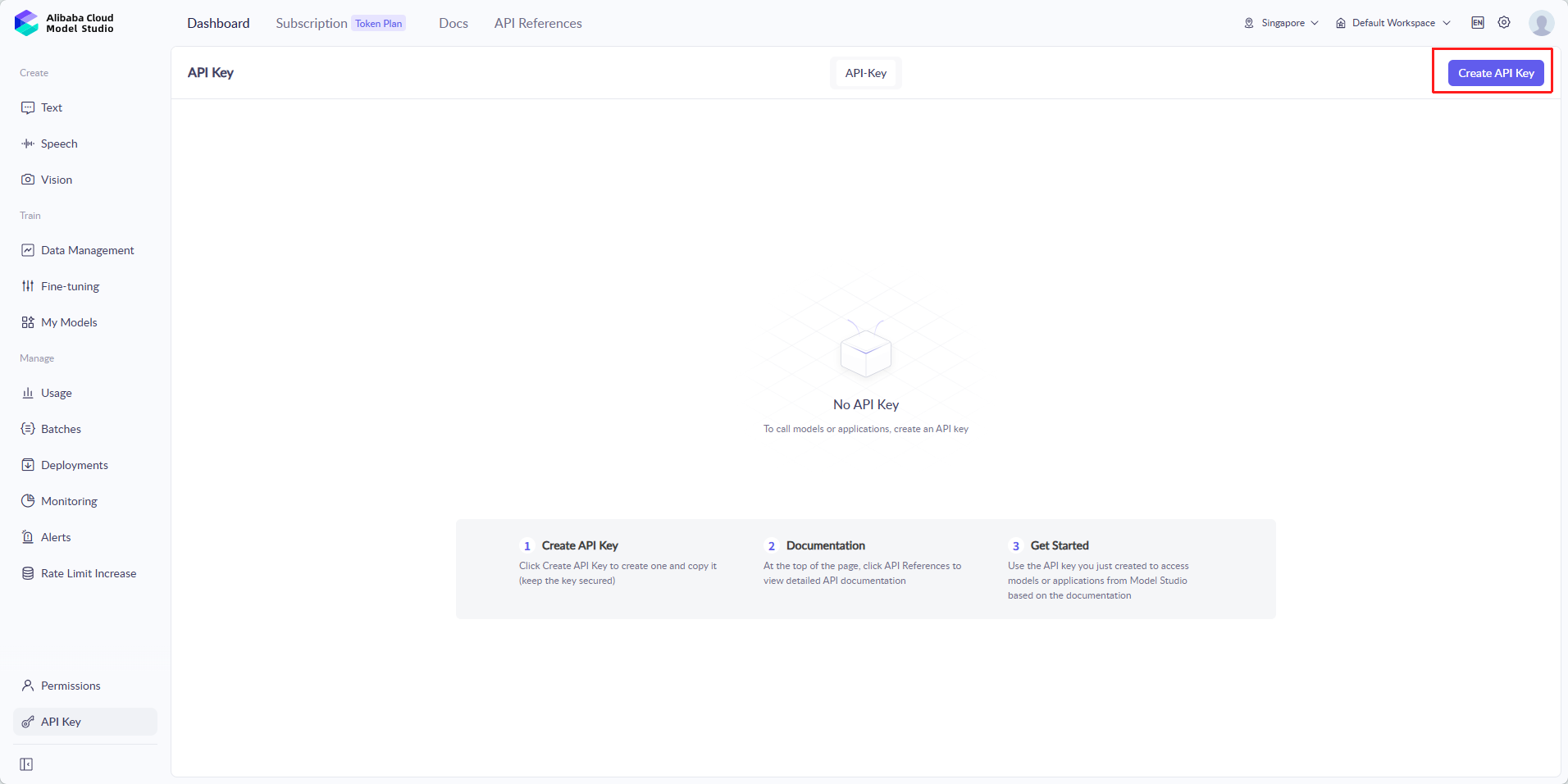Screen dimensions: 1568x784
Task: Open the Subscription tab
Action: click(x=312, y=23)
